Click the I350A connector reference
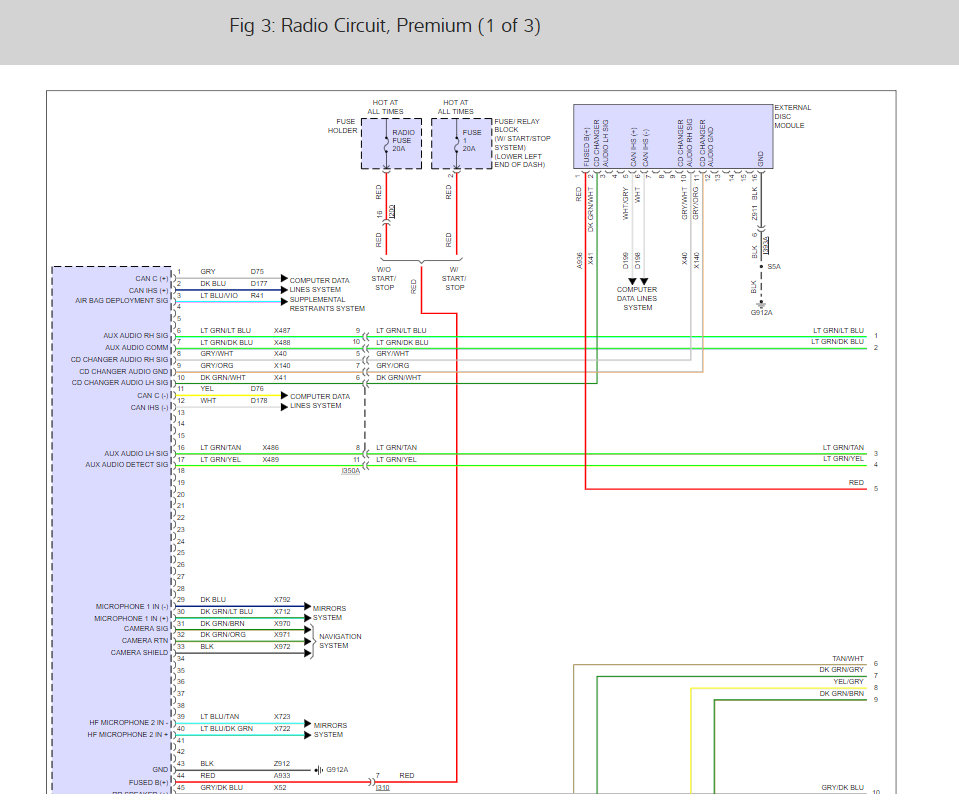Screen dimensions: 959x811 click(350, 471)
